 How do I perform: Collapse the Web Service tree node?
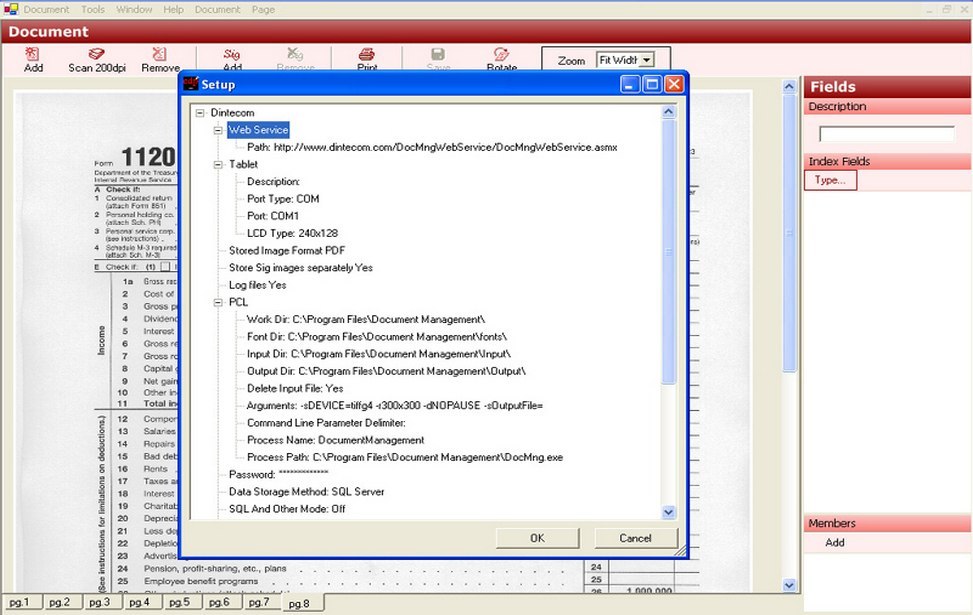(x=219, y=129)
